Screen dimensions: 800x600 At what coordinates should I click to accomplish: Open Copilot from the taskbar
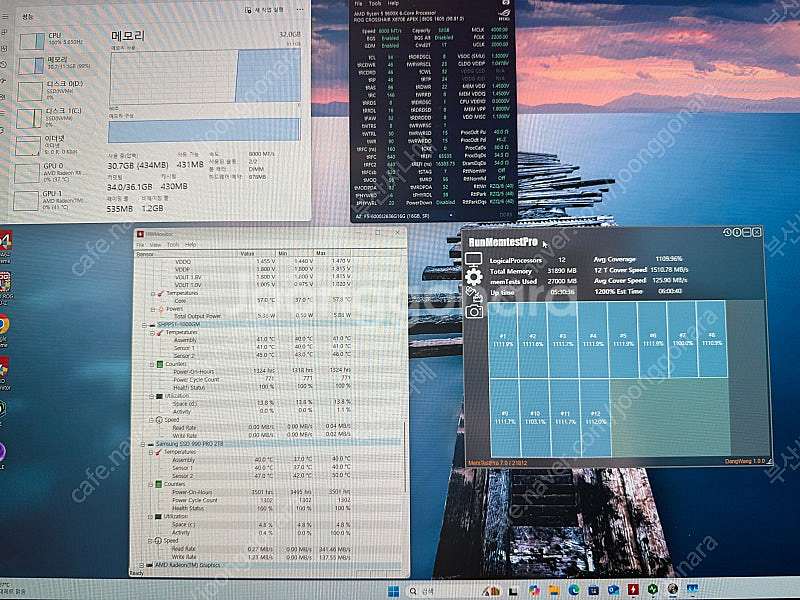(x=534, y=590)
